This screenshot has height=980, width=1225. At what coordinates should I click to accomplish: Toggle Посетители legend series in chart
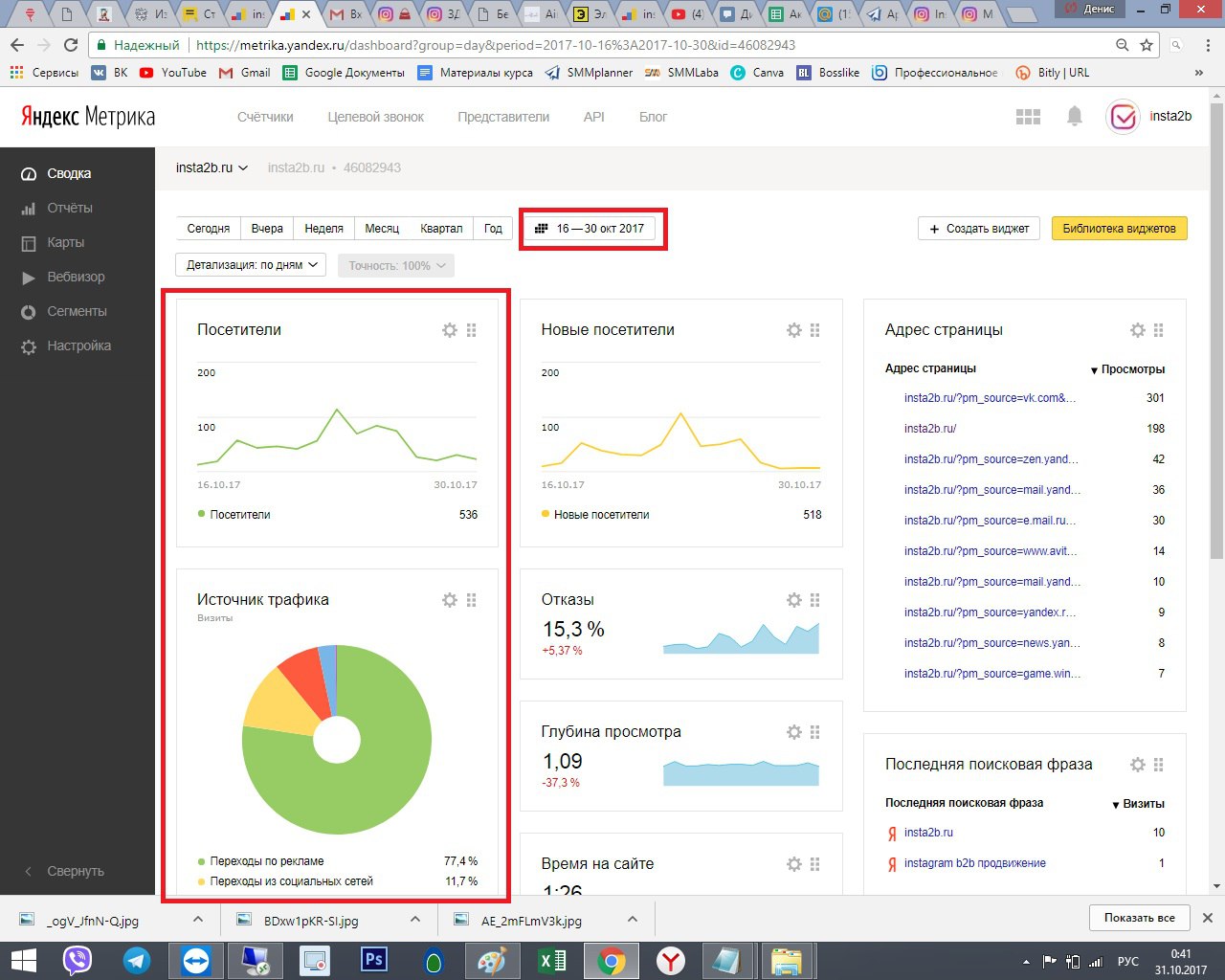click(239, 515)
